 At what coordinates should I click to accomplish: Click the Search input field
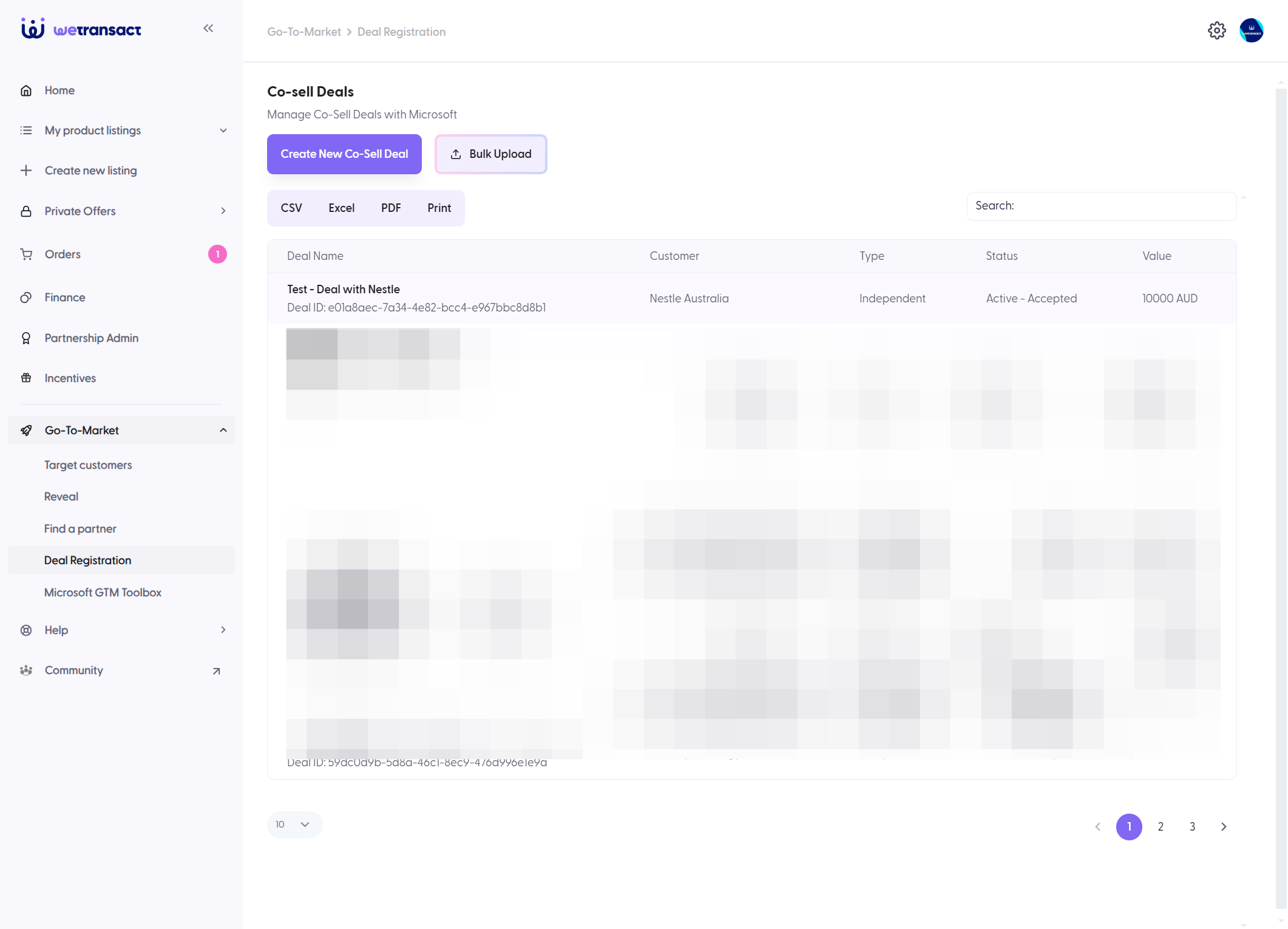coord(1102,206)
